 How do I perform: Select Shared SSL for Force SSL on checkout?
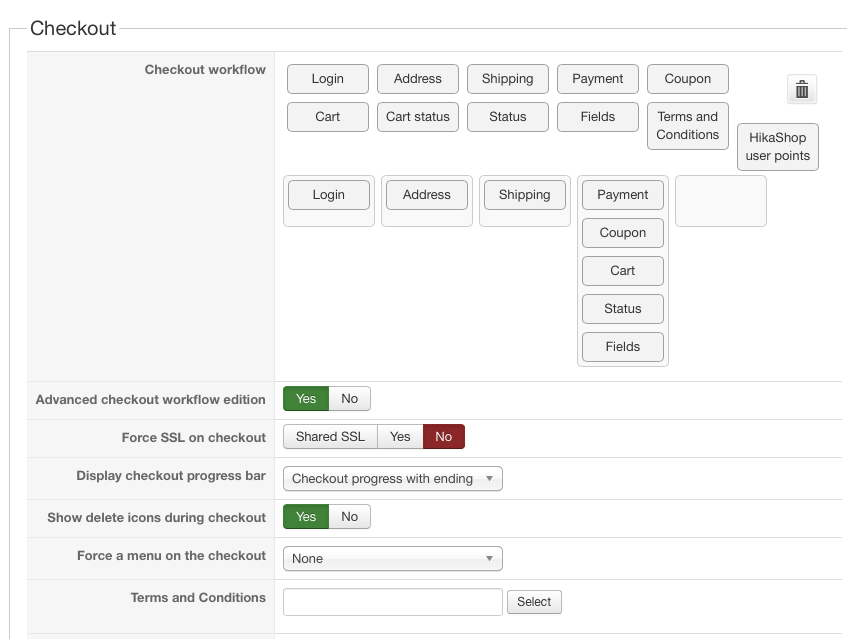(x=330, y=437)
